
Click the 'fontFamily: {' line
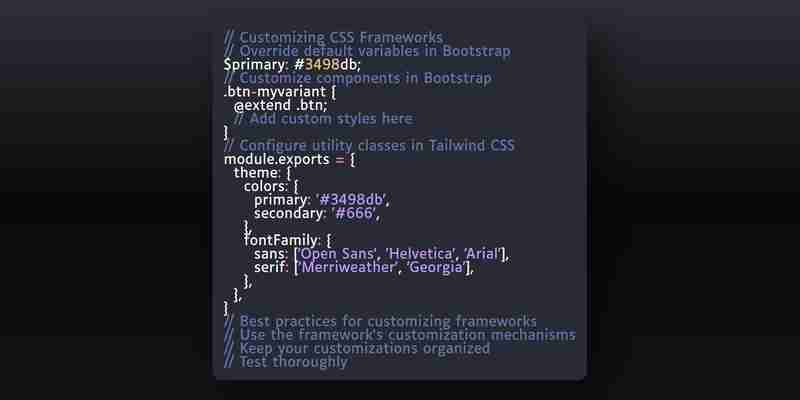coord(288,240)
